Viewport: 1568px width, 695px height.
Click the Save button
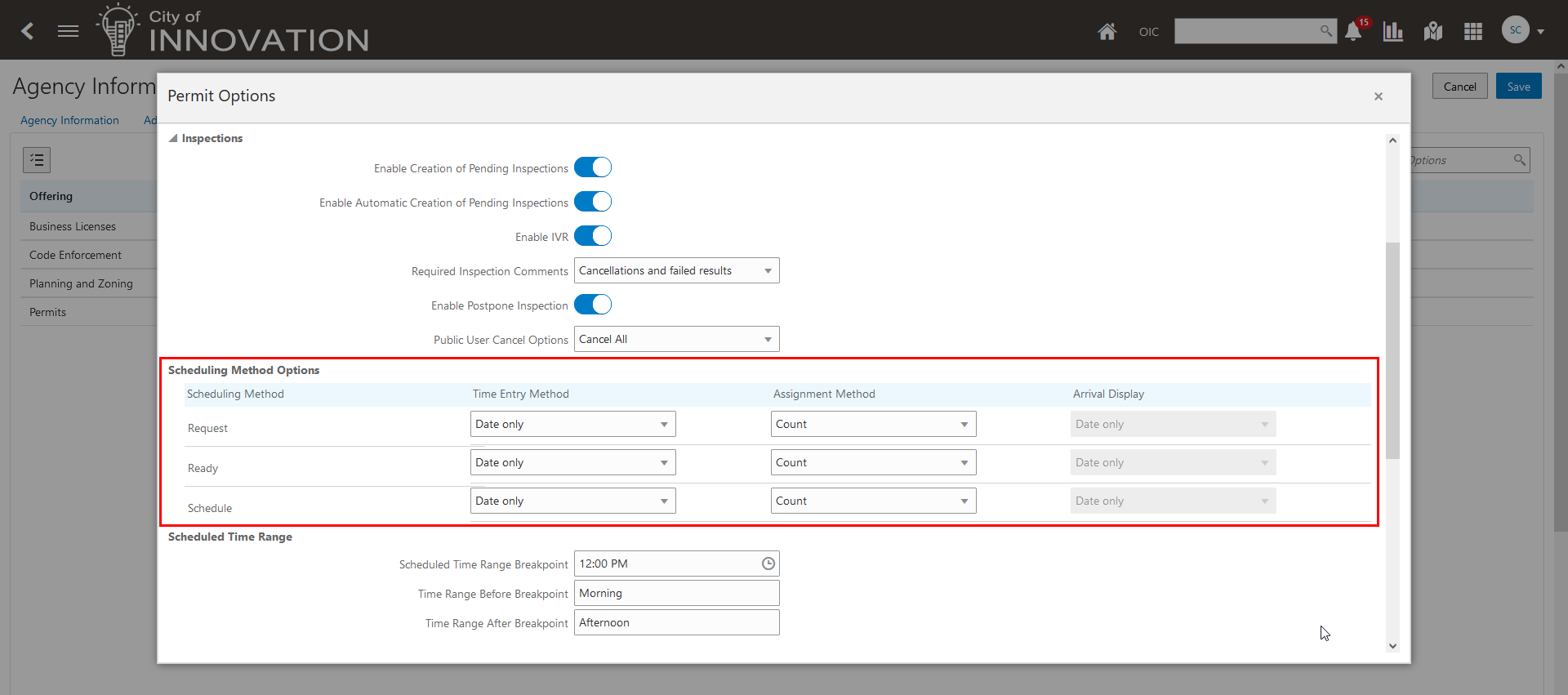coord(1518,87)
